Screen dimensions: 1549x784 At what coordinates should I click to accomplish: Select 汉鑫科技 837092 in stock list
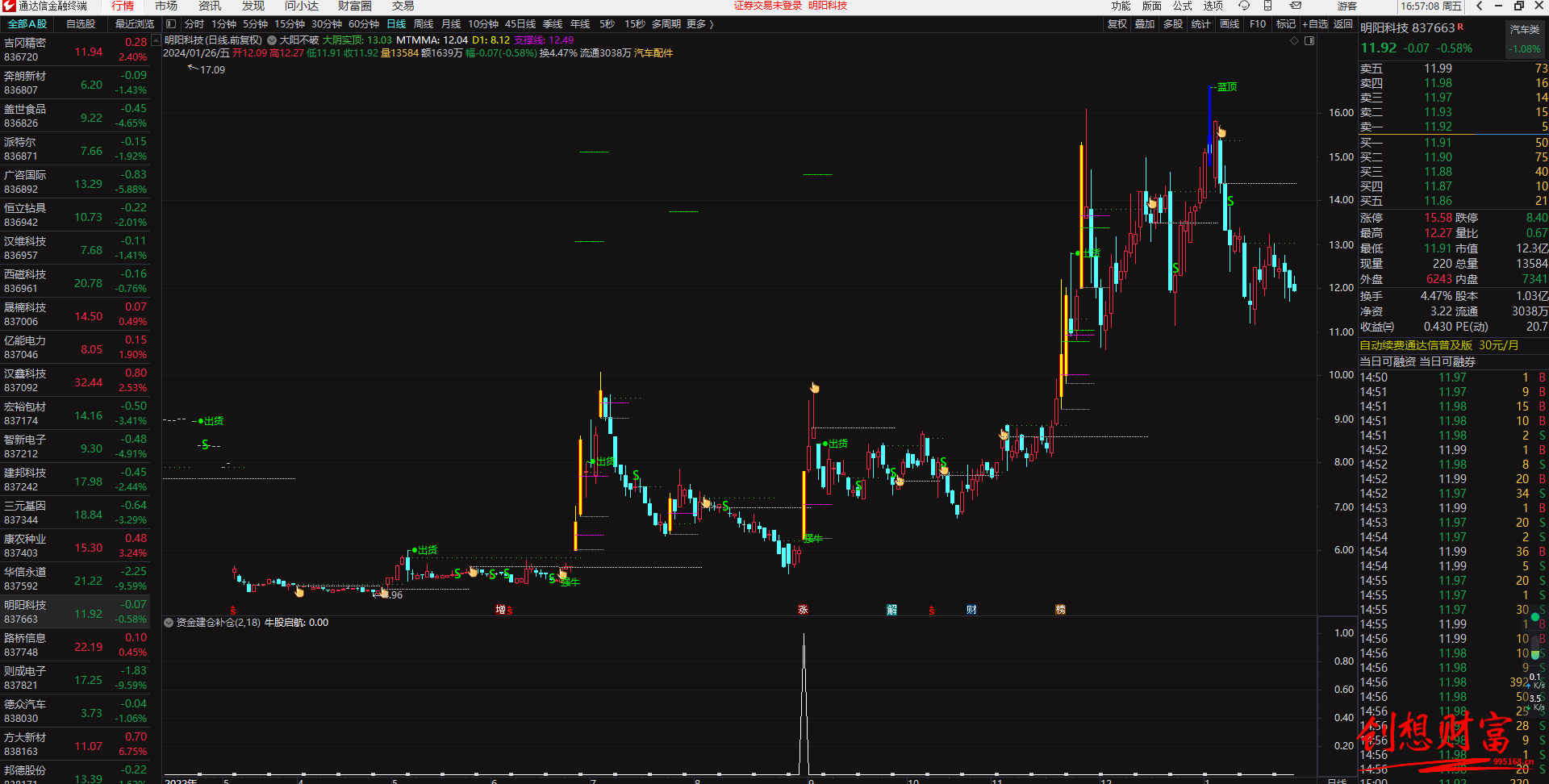77,381
